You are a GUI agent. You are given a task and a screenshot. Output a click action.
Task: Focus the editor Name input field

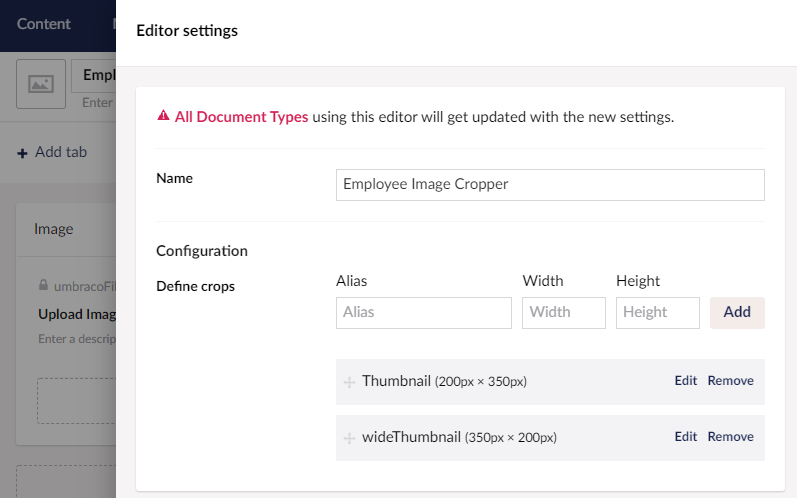tap(550, 184)
